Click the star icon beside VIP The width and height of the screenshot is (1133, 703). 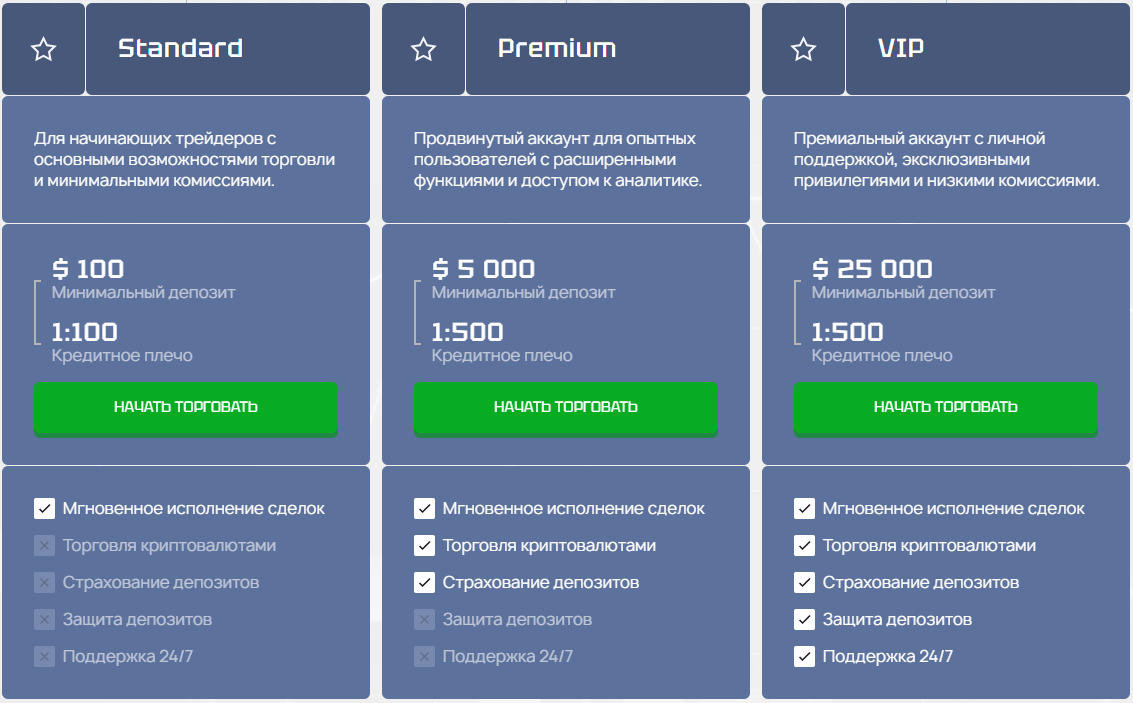[x=804, y=49]
